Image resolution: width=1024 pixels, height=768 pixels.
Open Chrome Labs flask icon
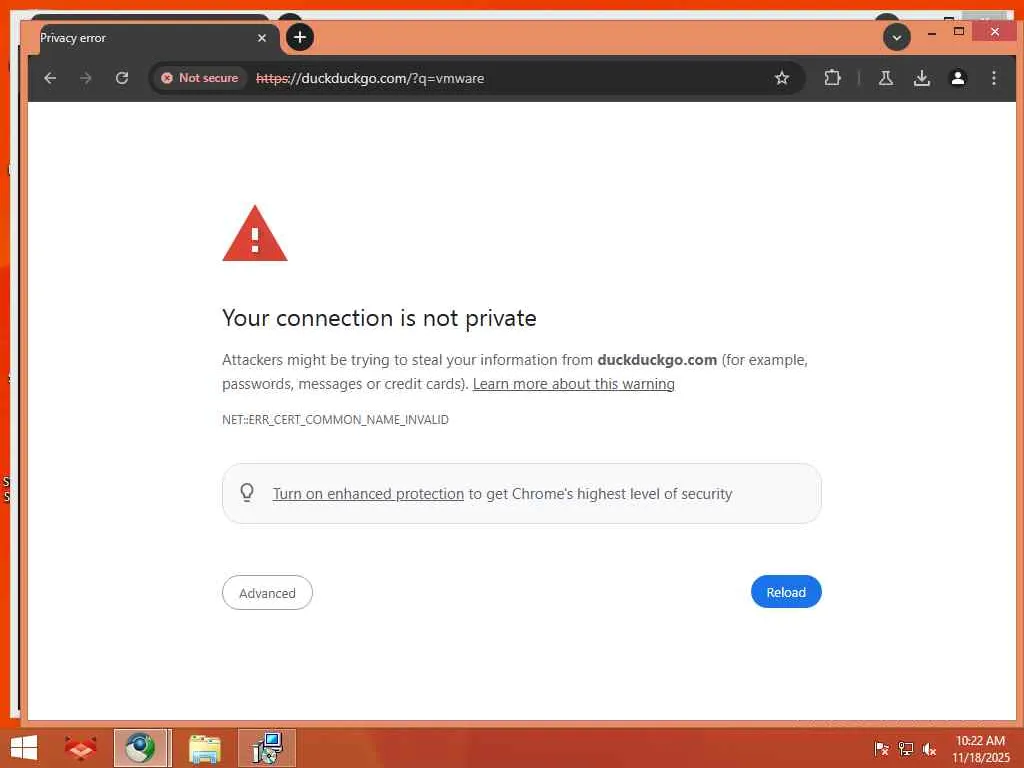pyautogui.click(x=886, y=78)
